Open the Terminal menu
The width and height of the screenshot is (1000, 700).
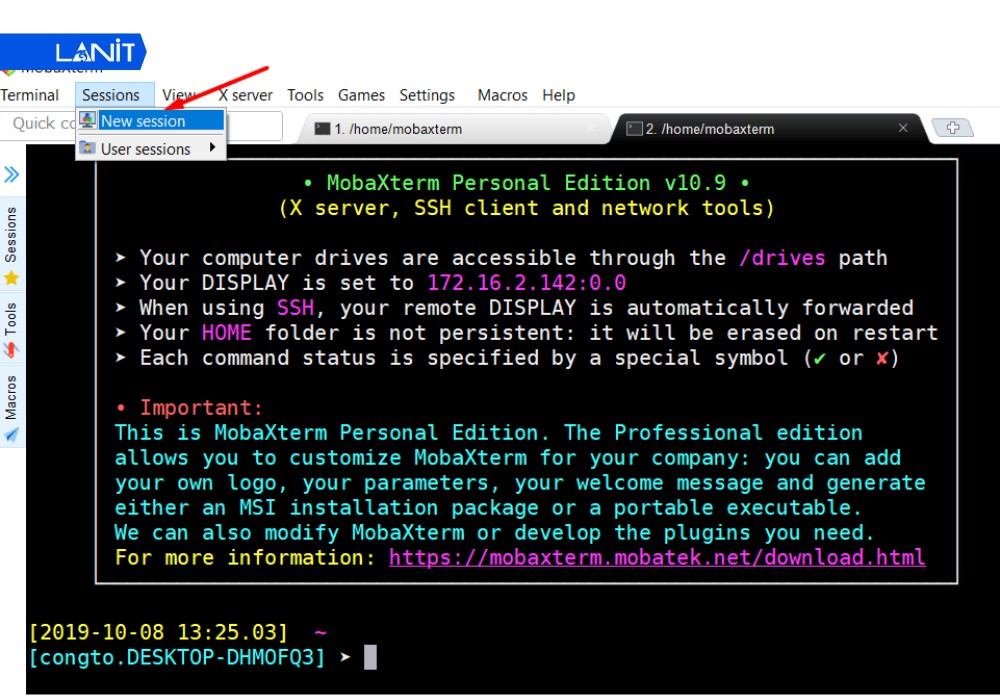(x=29, y=95)
